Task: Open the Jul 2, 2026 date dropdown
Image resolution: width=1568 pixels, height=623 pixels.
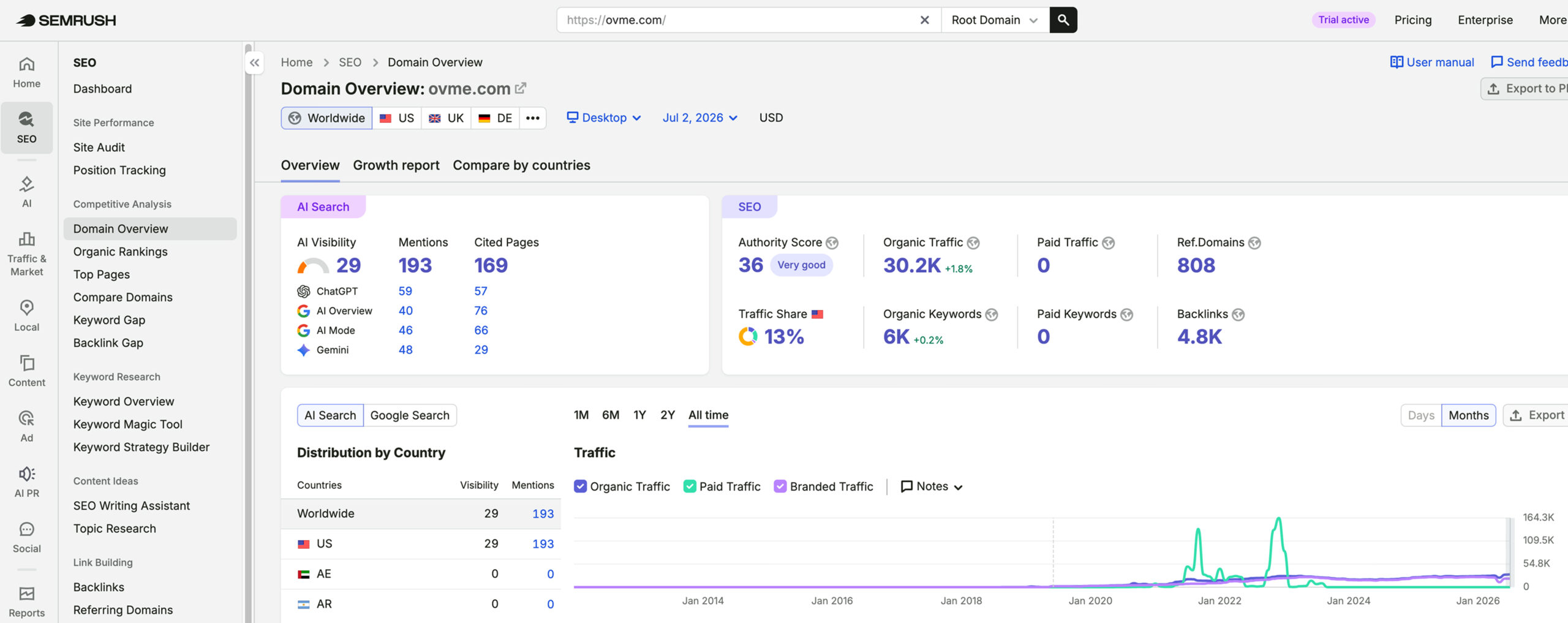Action: (x=699, y=118)
